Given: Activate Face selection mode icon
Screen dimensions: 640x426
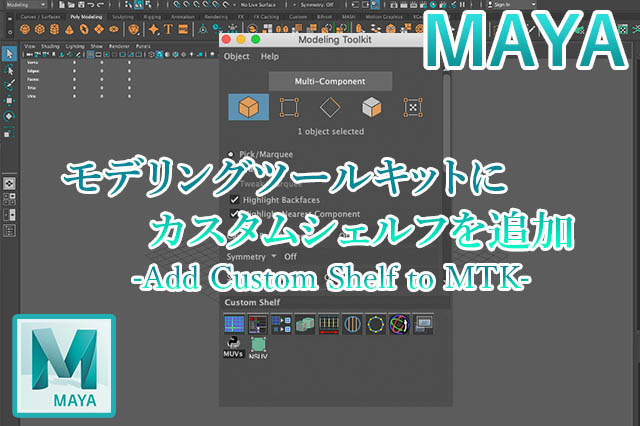Looking at the screenshot, I should point(370,108).
